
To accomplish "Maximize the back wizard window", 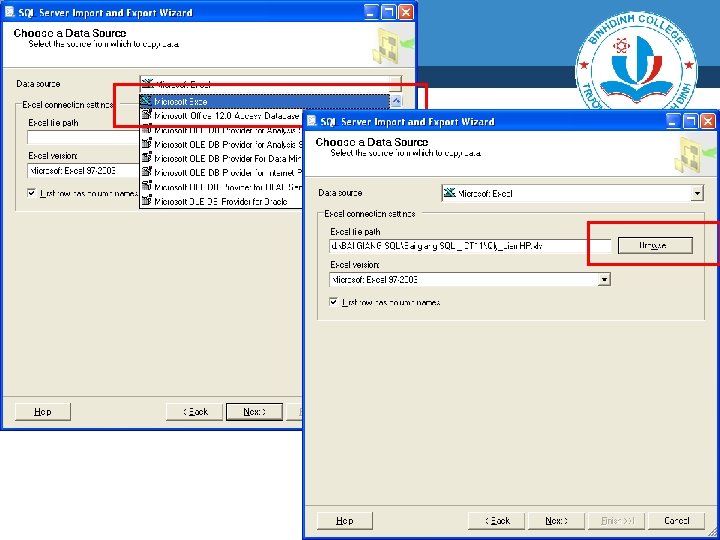I will (388, 12).
